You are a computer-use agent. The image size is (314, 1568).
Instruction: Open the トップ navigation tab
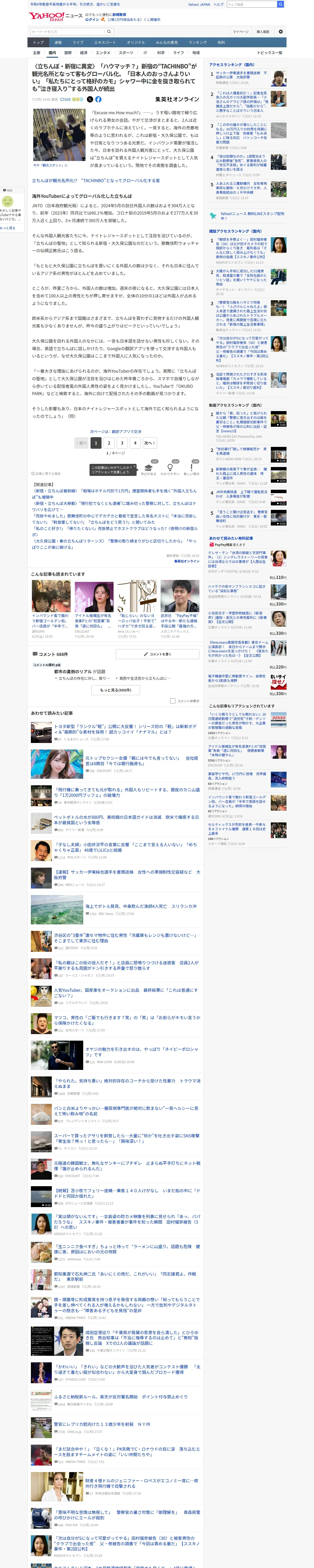(38, 43)
